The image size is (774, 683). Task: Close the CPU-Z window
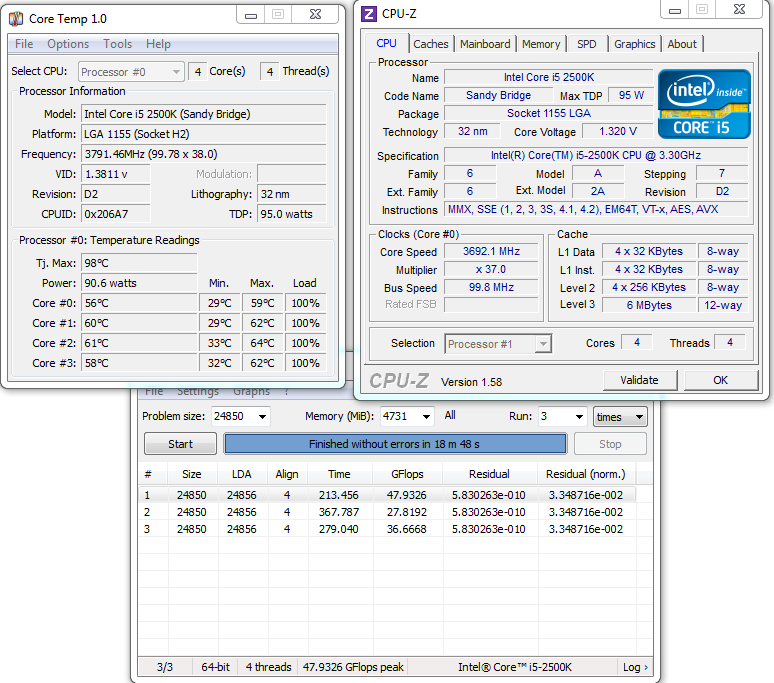point(739,10)
